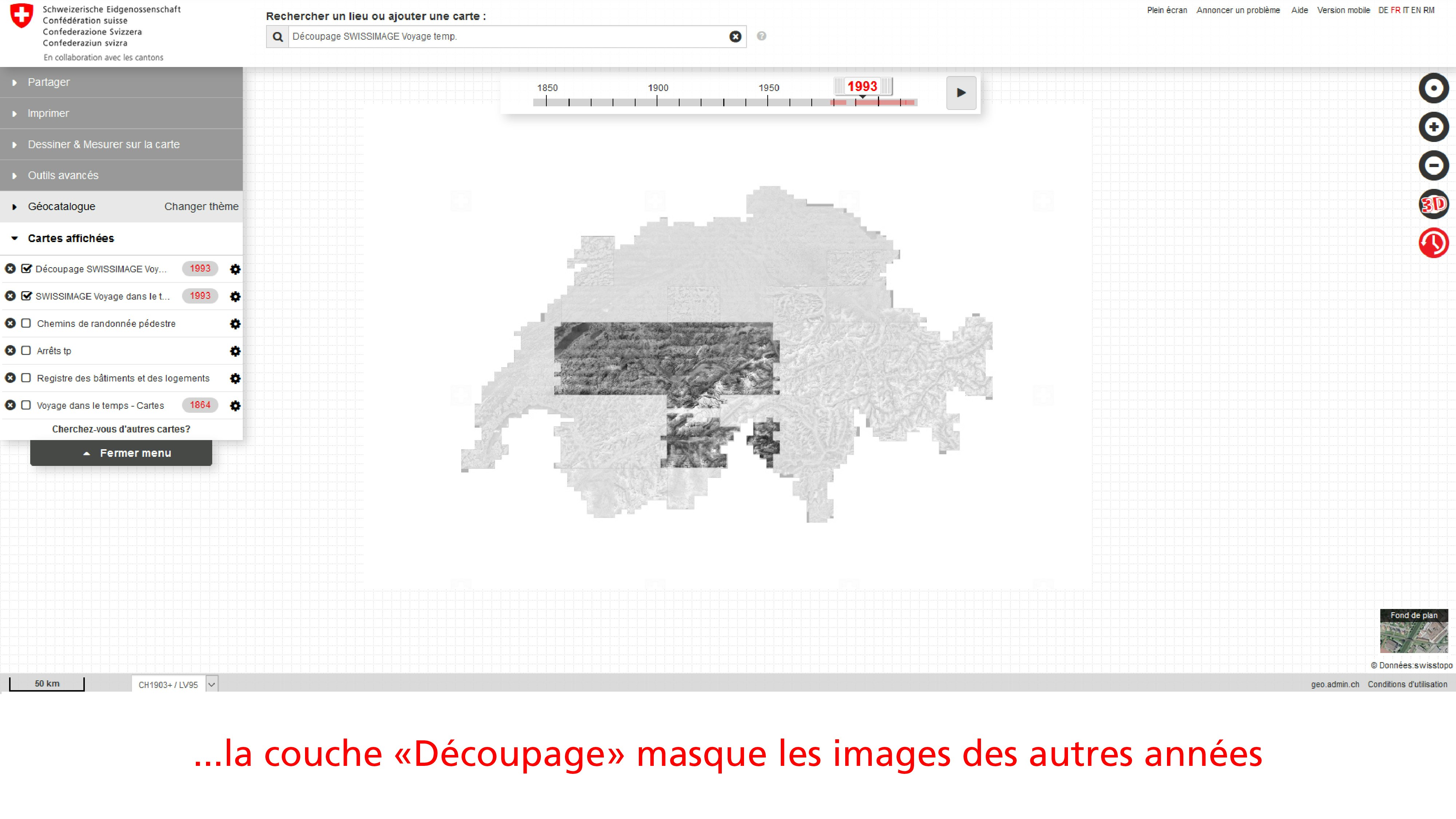Enable Registre des bâtiments et des logements
This screenshot has width=1456, height=819.
pyautogui.click(x=26, y=377)
